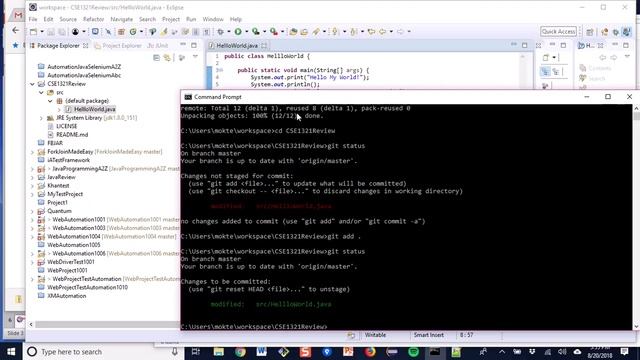
Task: Expand the WebAutomation1004 project
Action: [32, 237]
